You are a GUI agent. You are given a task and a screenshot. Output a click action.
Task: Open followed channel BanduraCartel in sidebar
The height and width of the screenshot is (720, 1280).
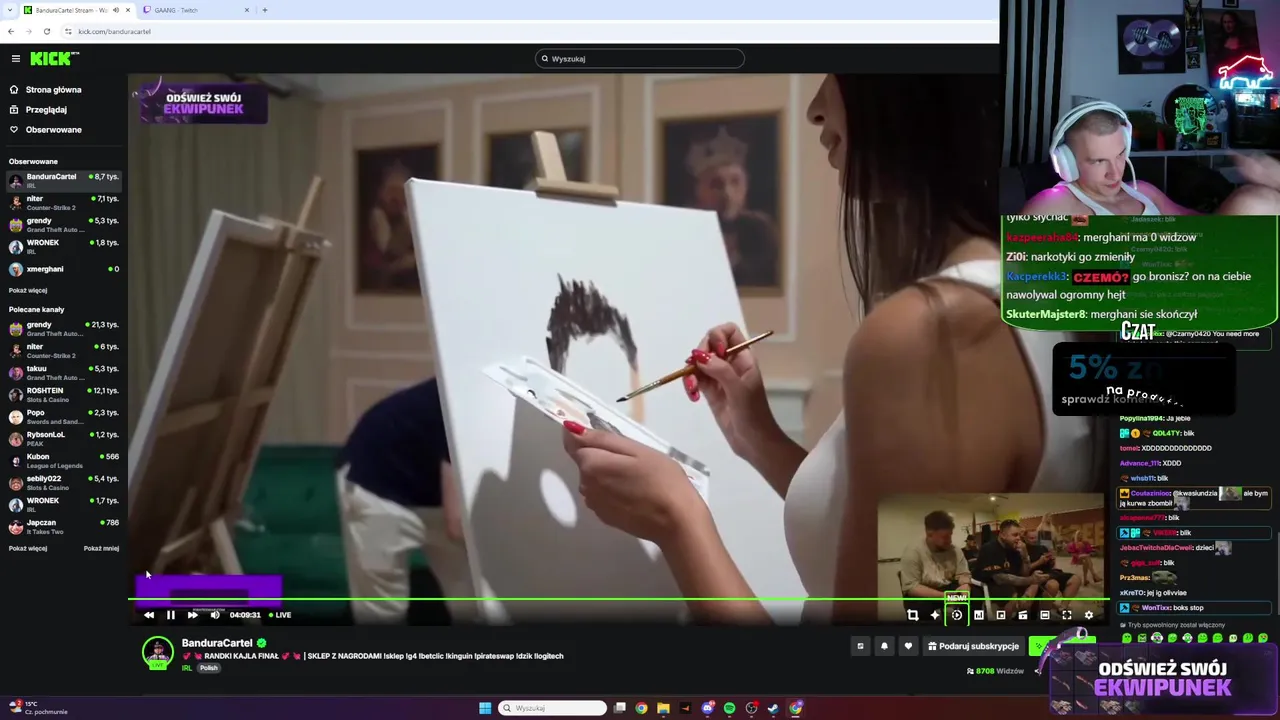tap(64, 181)
